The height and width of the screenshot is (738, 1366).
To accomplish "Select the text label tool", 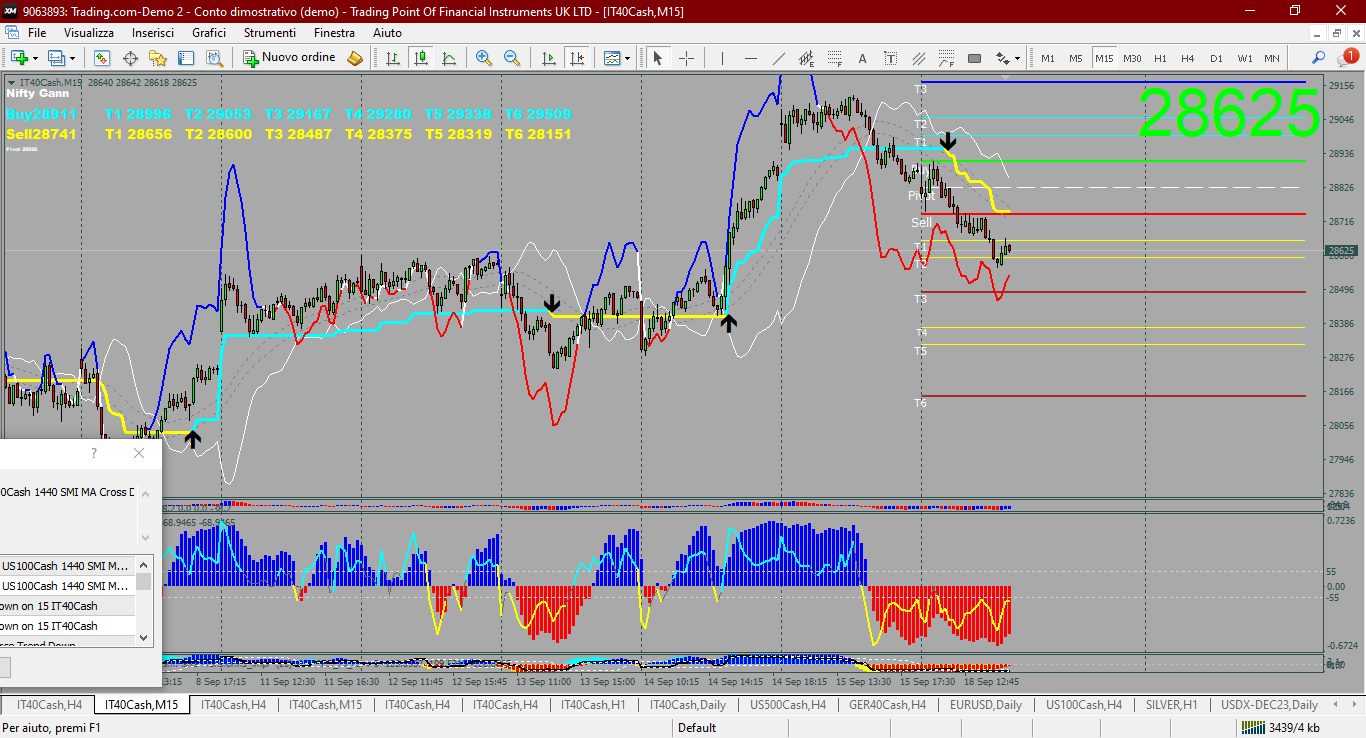I will (890, 58).
